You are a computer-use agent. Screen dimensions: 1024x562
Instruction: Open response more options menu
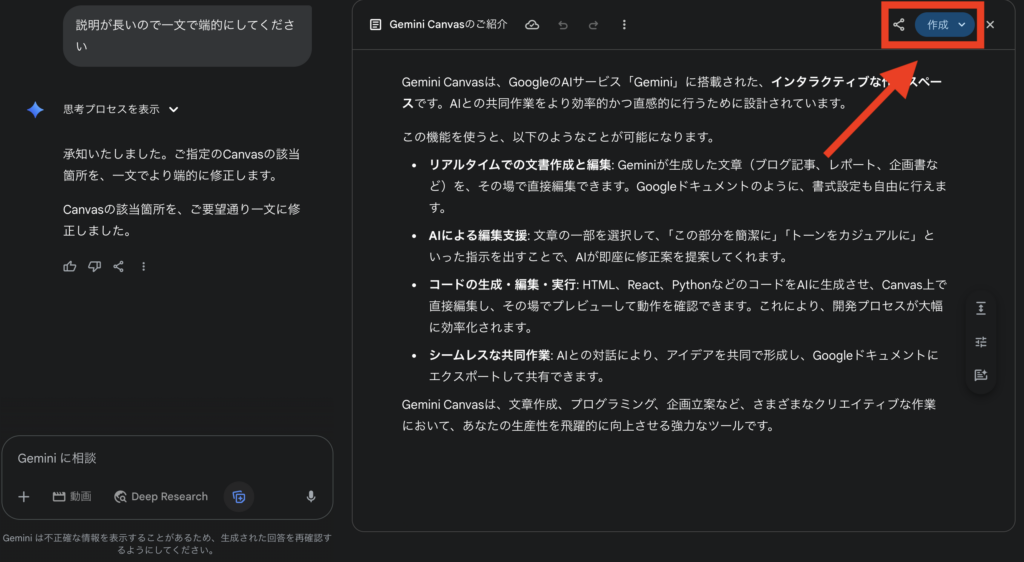143,266
